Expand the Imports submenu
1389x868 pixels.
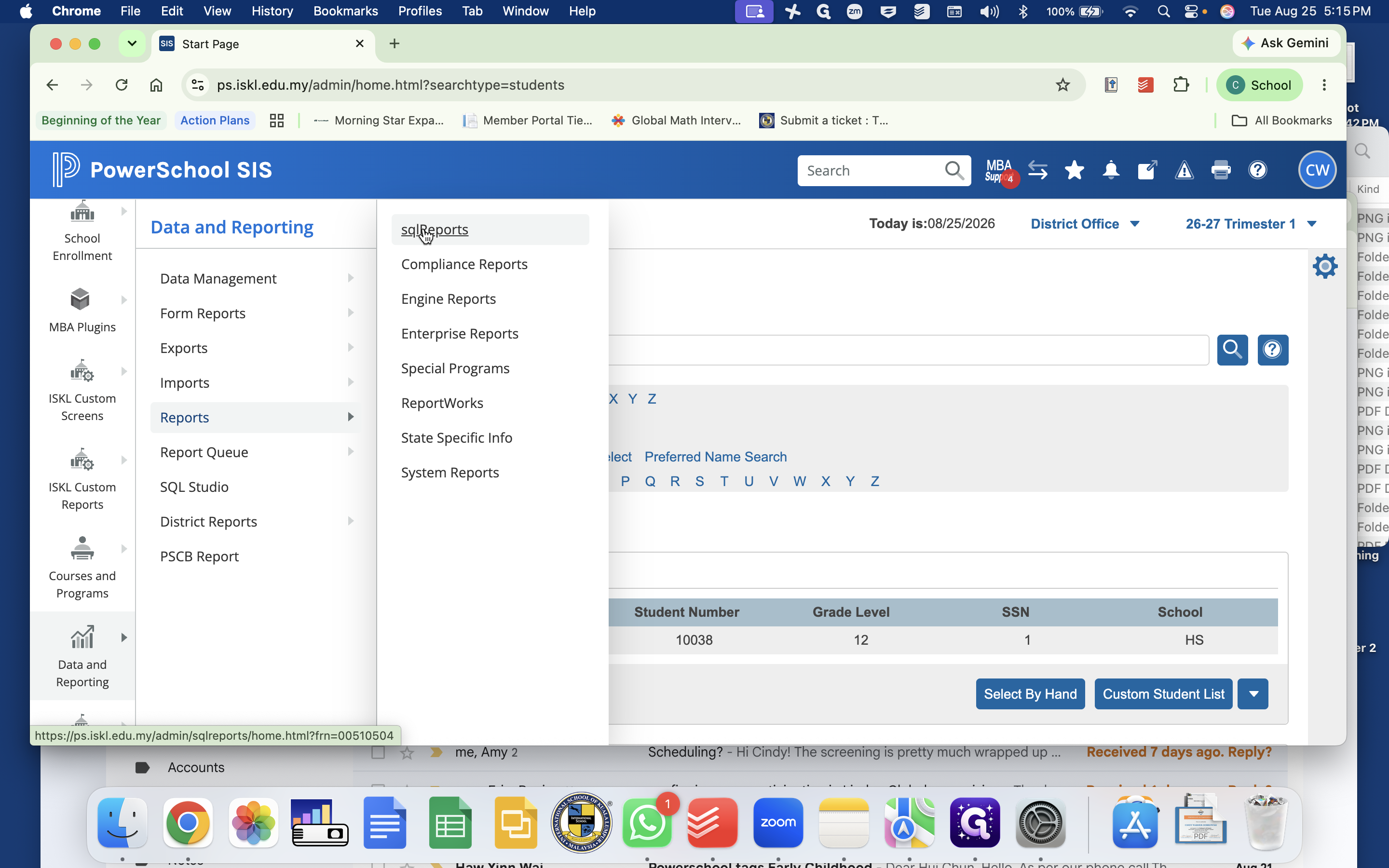[256, 382]
